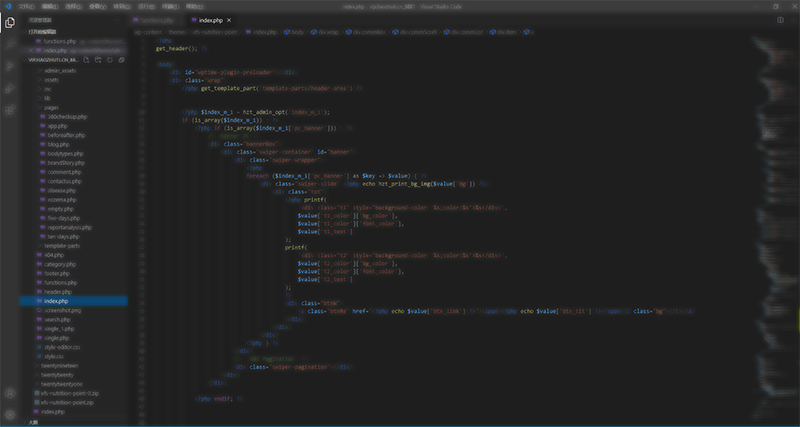
Task: Expand the template-parts folder
Action: point(62,246)
